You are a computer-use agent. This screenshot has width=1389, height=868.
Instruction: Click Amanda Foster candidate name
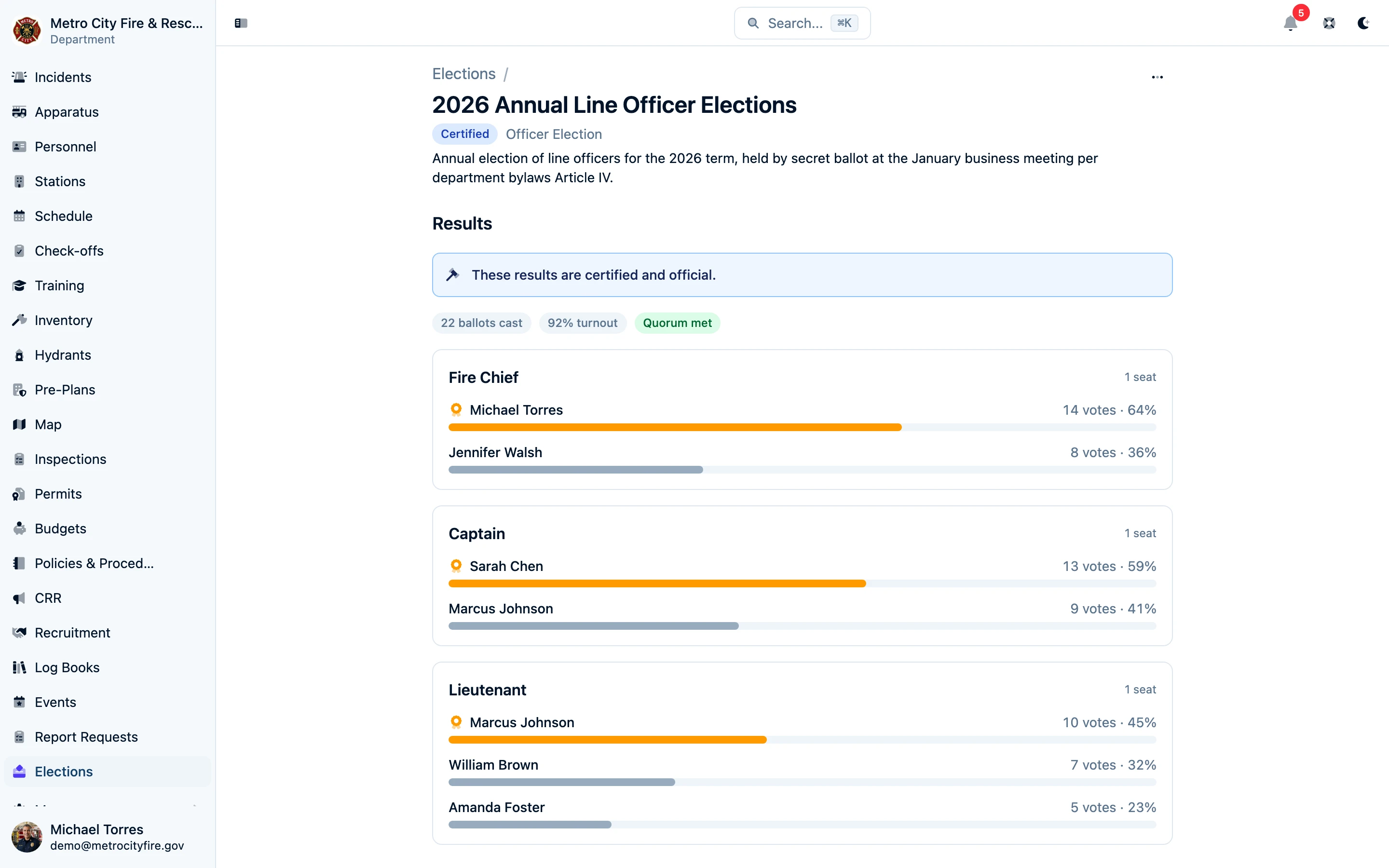496,807
